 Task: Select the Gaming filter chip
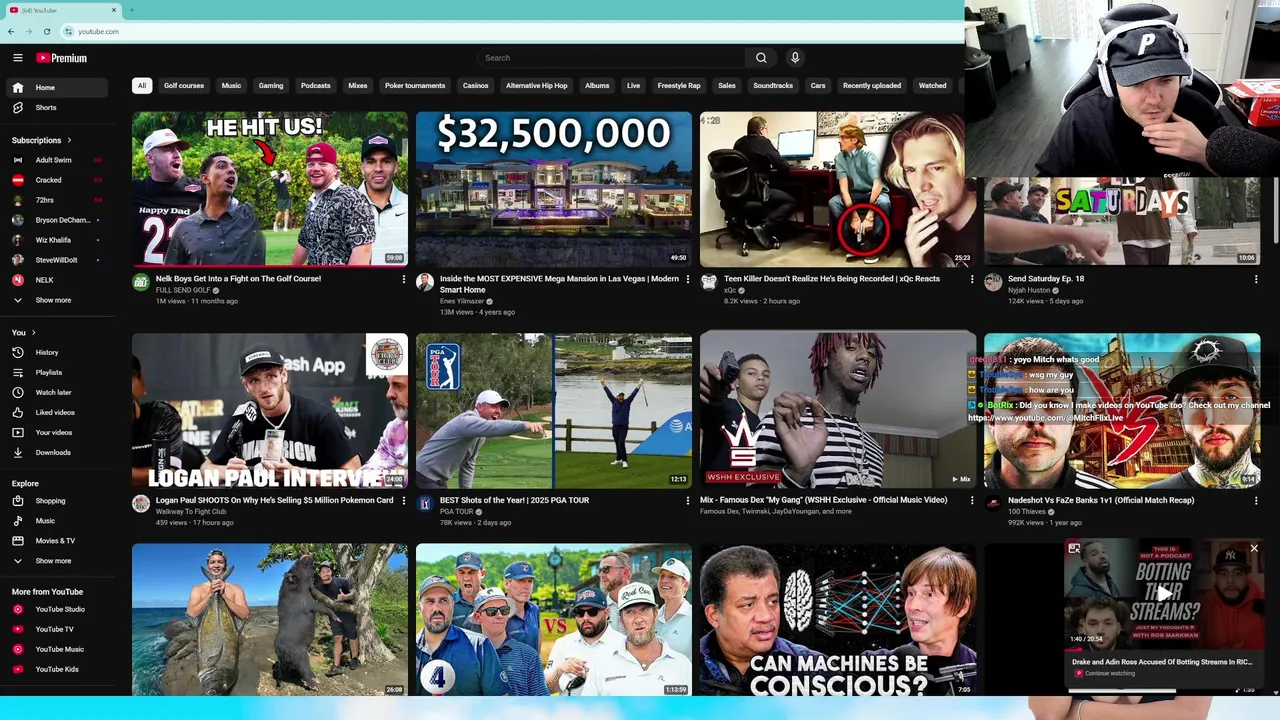(x=271, y=86)
